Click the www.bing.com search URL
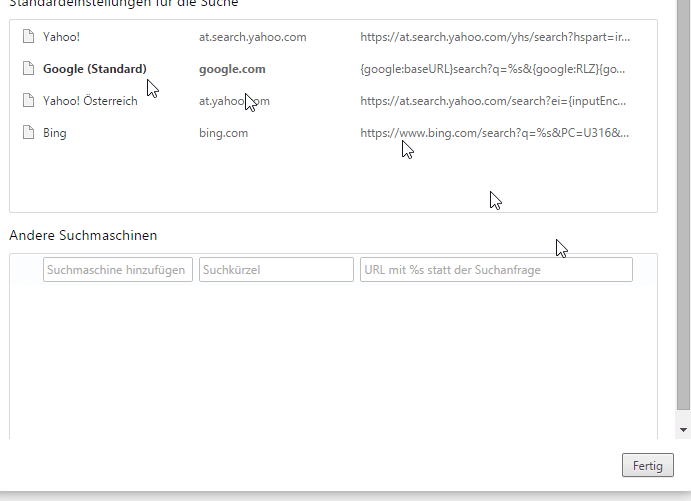The width and height of the screenshot is (691, 501). coord(494,133)
